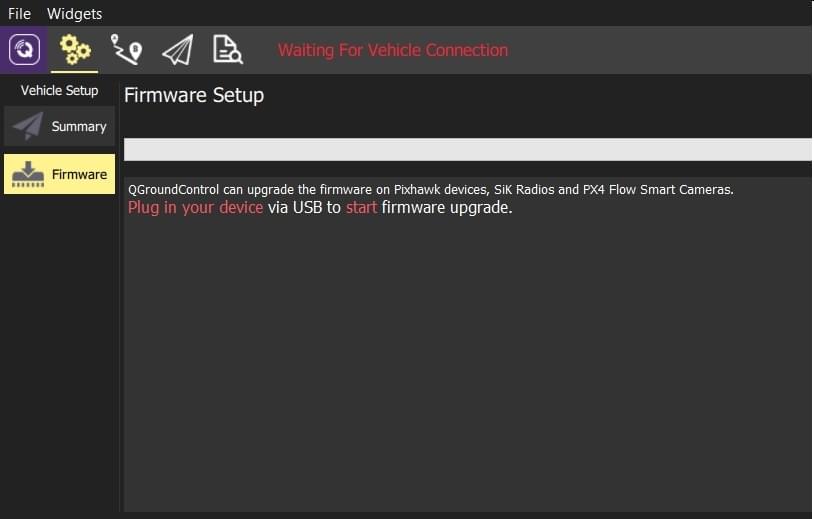Click the Vehicle Setup sidebar heading
Image resolution: width=814 pixels, height=519 pixels.
tap(59, 90)
